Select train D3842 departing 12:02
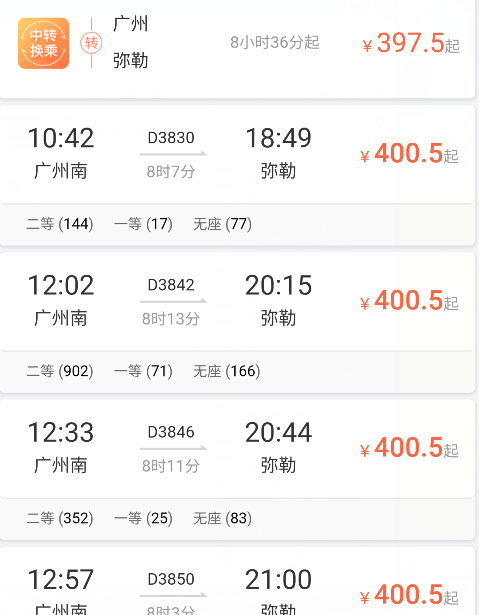Image resolution: width=479 pixels, height=615 pixels. (x=237, y=301)
